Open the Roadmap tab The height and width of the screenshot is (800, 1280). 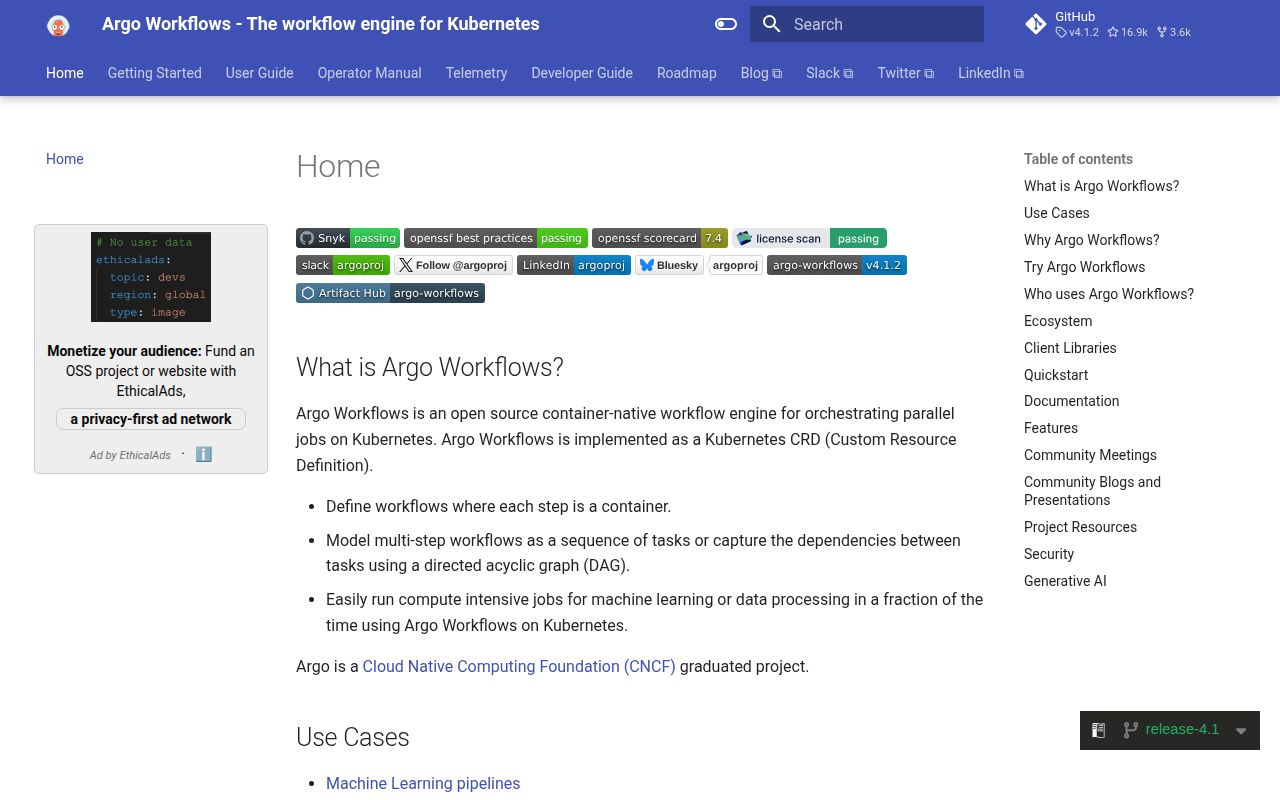click(x=687, y=73)
